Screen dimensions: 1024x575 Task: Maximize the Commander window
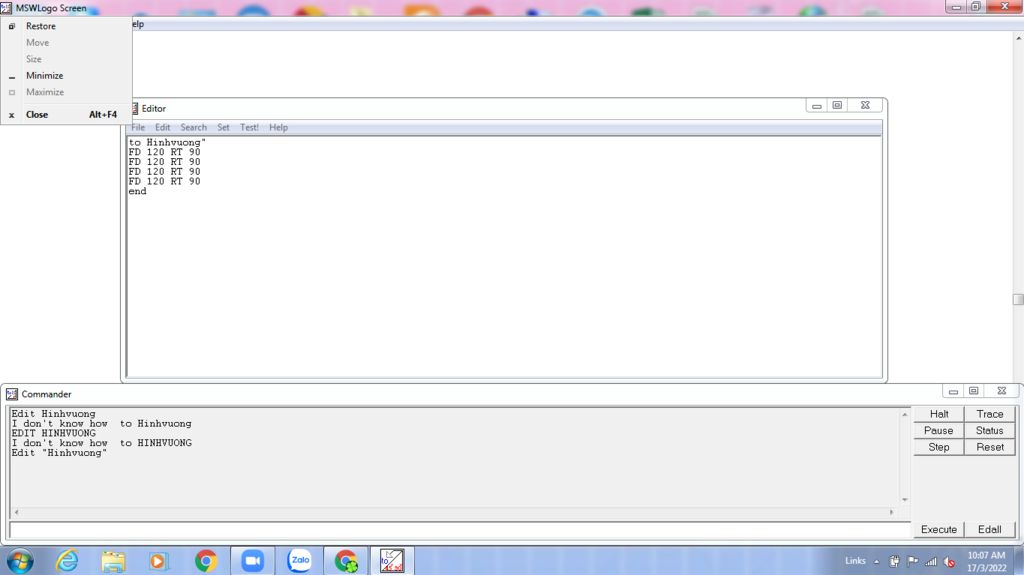coord(973,391)
